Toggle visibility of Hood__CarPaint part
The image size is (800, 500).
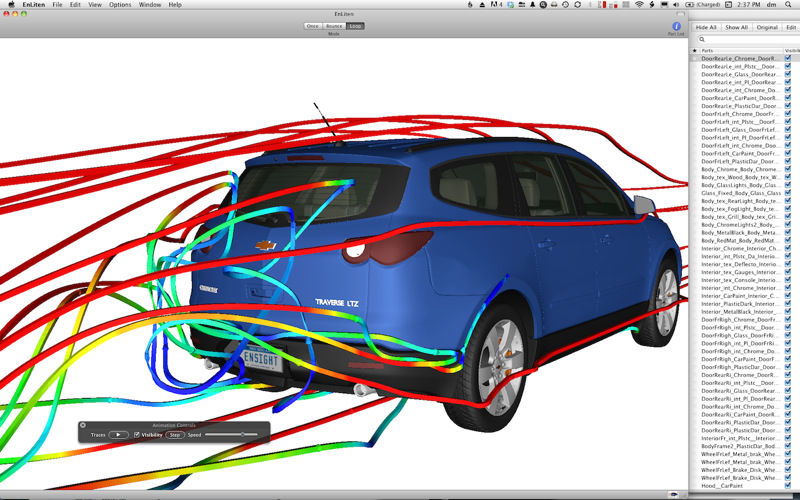[x=788, y=486]
